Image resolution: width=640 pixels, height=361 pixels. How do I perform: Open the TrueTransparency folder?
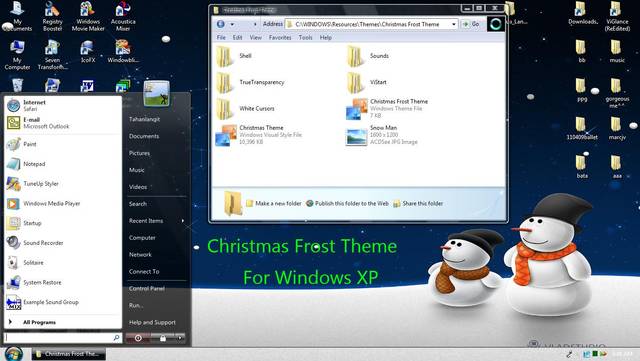250,82
